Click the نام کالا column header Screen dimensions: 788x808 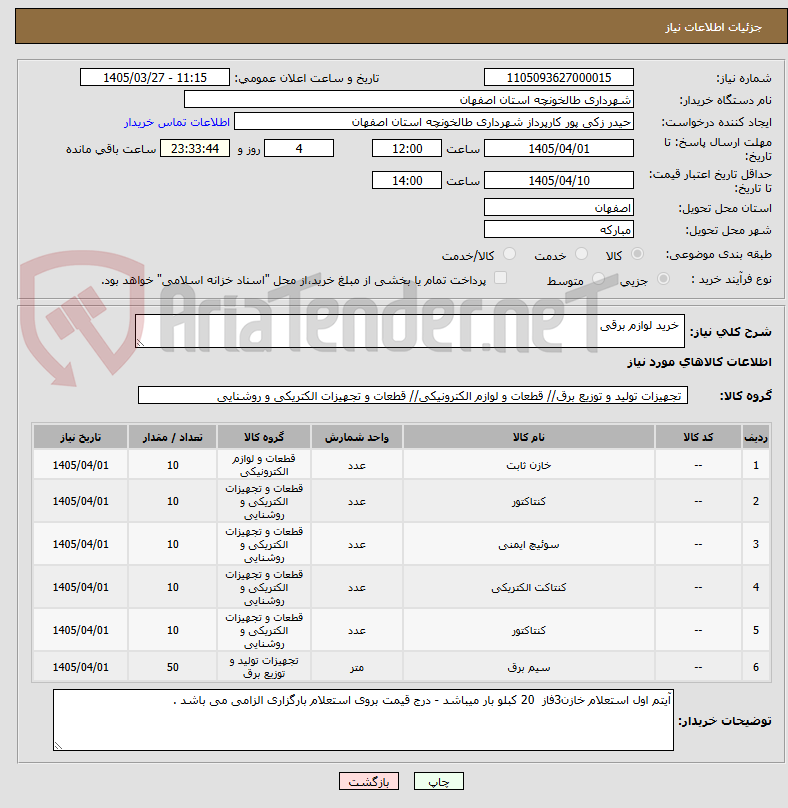point(529,437)
